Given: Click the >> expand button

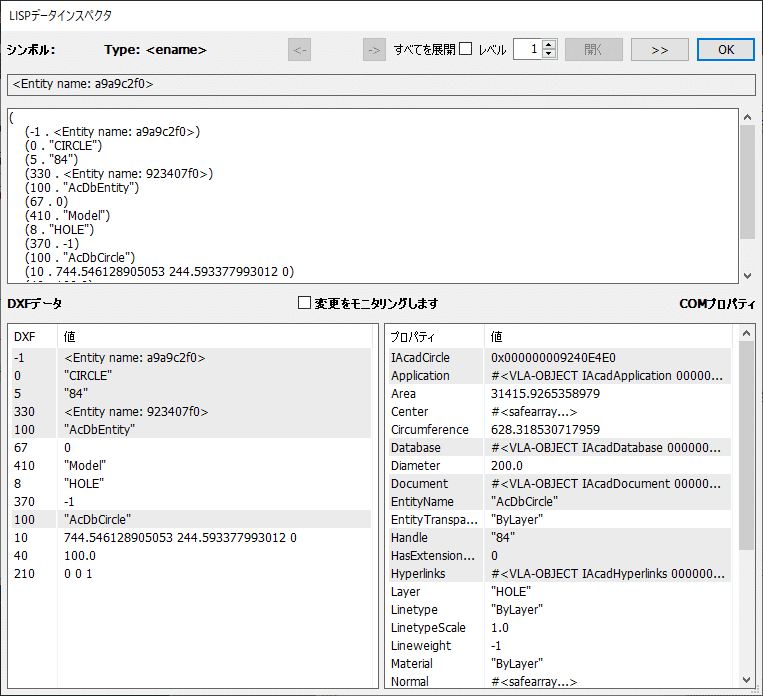Looking at the screenshot, I should [659, 50].
